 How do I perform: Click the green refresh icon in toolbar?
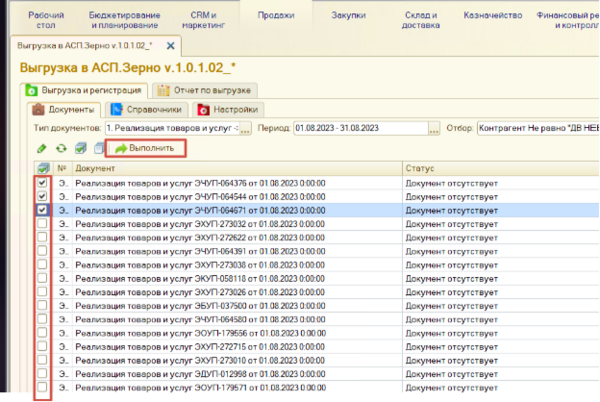coord(59,148)
